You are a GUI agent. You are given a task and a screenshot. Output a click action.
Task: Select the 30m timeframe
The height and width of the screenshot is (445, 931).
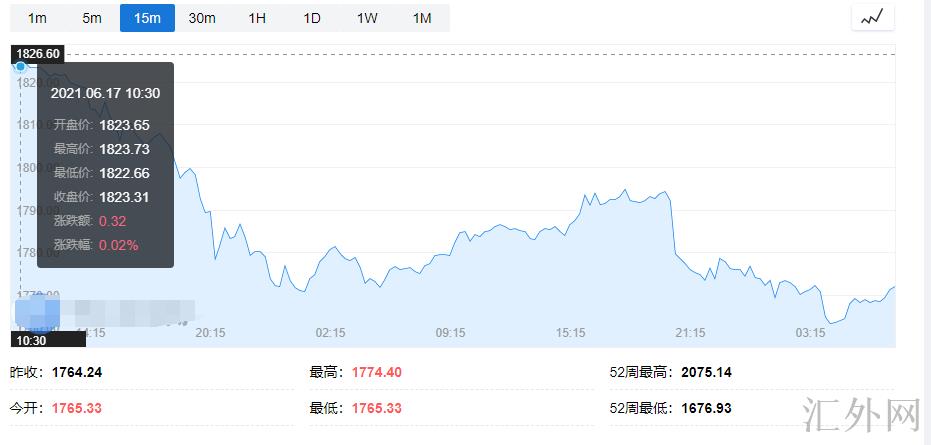point(202,18)
